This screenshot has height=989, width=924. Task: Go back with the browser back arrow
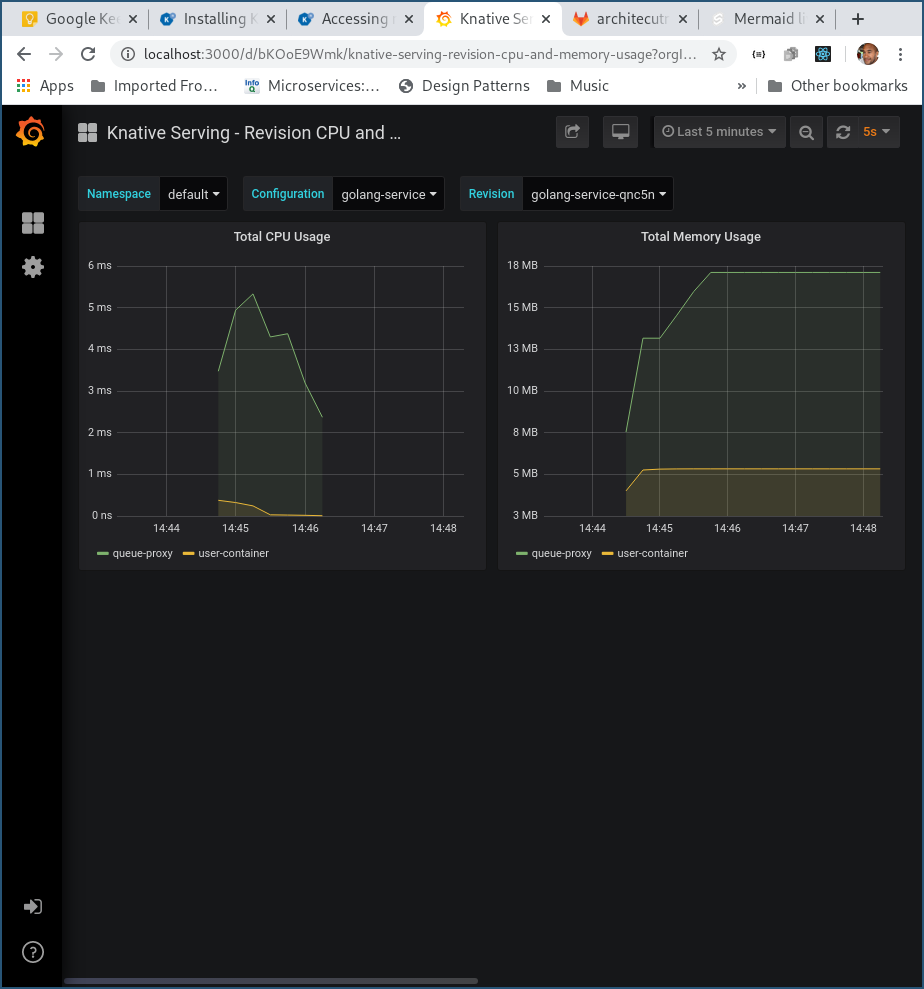24,54
